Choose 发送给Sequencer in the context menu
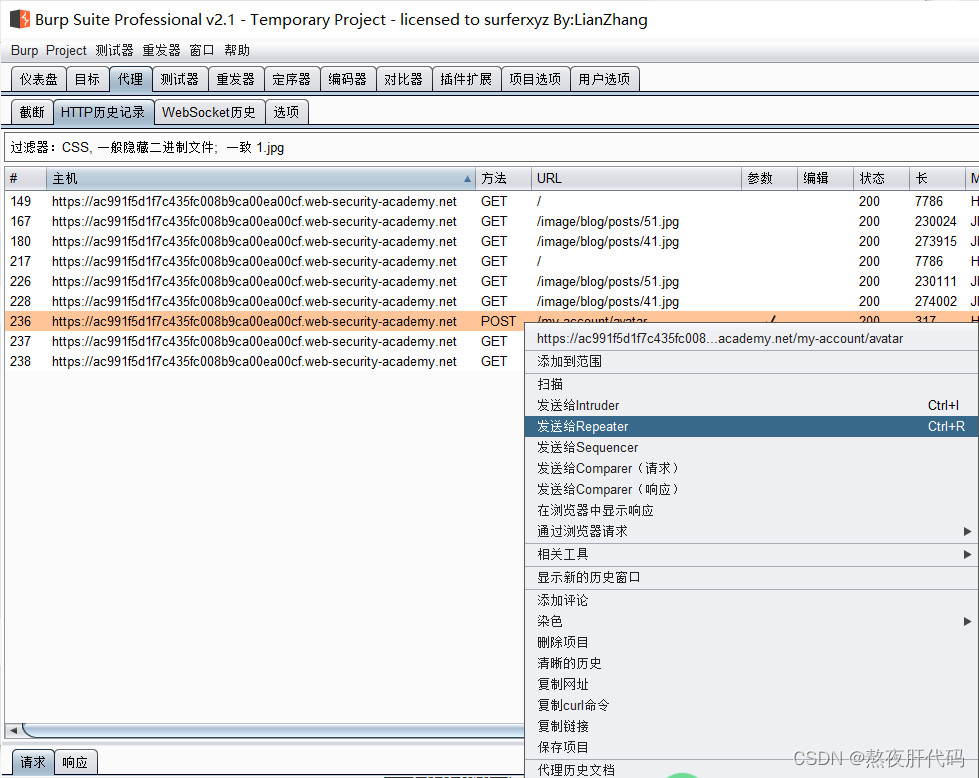 tap(752, 447)
